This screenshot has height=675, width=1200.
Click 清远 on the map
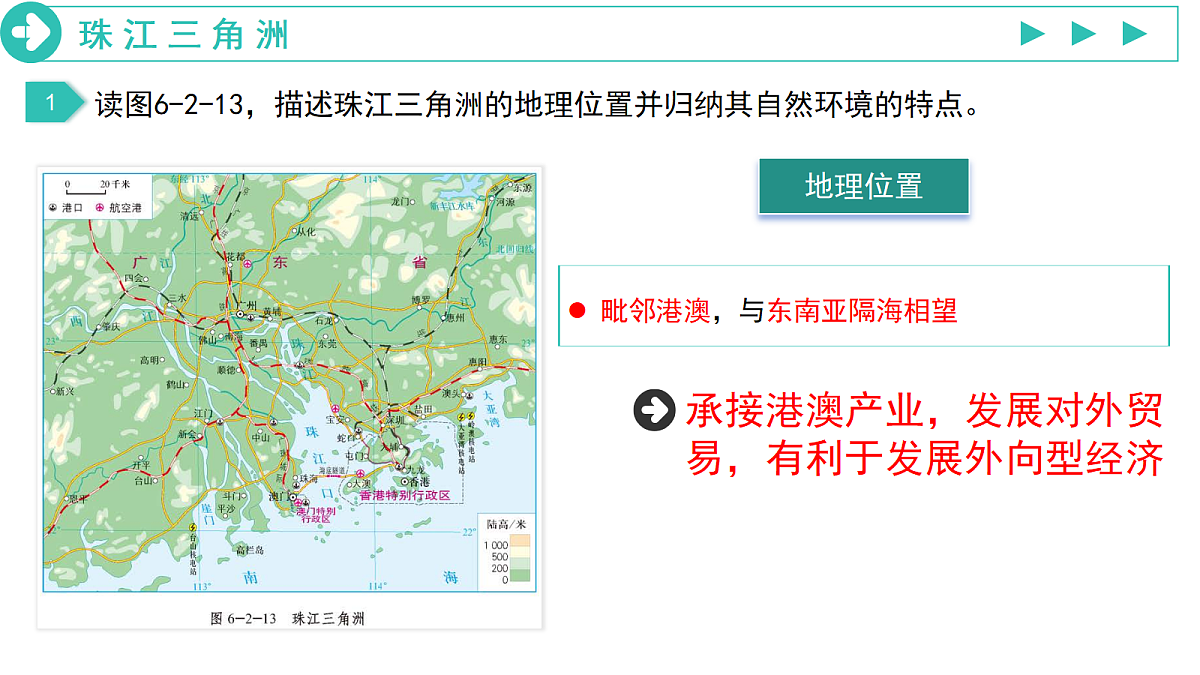click(x=189, y=216)
